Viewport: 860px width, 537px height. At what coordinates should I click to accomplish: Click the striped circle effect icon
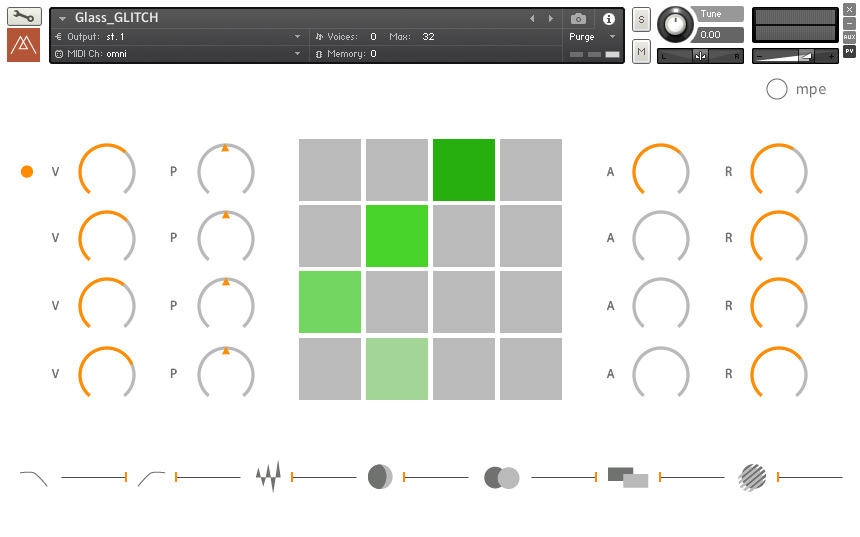coord(752,477)
